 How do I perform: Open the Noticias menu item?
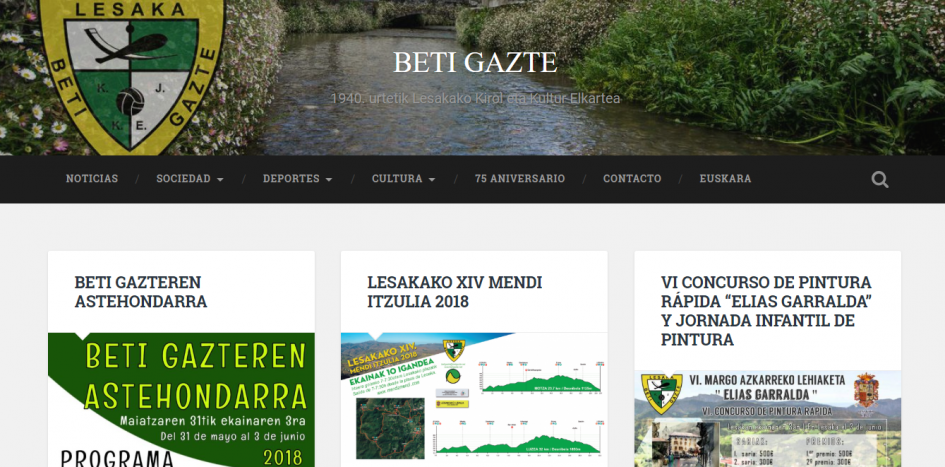(x=92, y=178)
